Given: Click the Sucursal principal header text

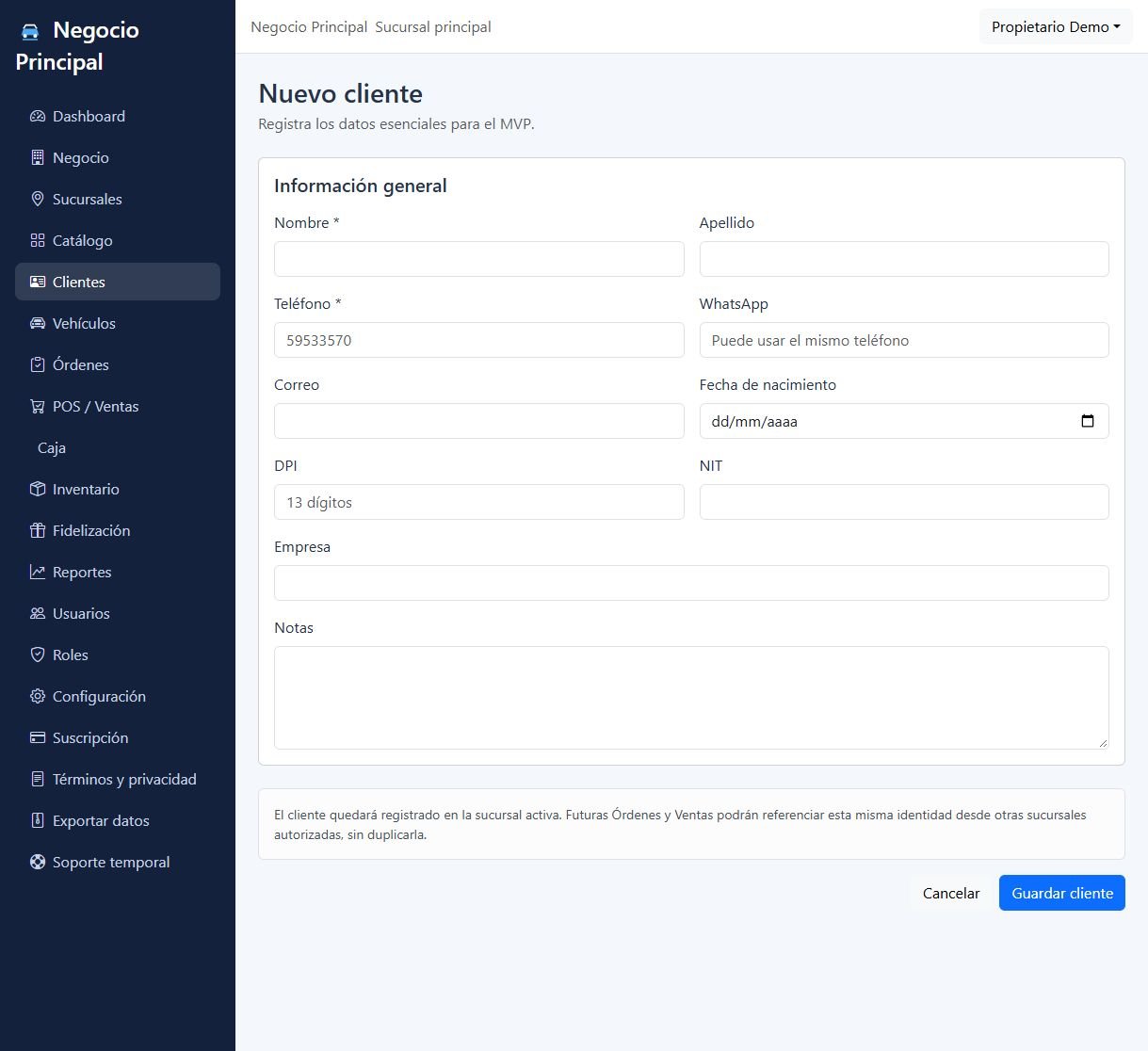Looking at the screenshot, I should 433,27.
